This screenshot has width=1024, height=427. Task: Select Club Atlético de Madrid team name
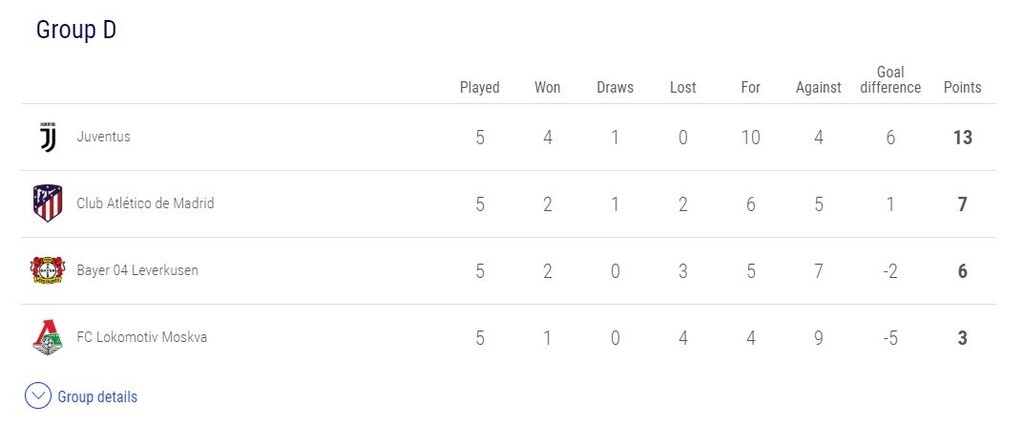tap(145, 203)
